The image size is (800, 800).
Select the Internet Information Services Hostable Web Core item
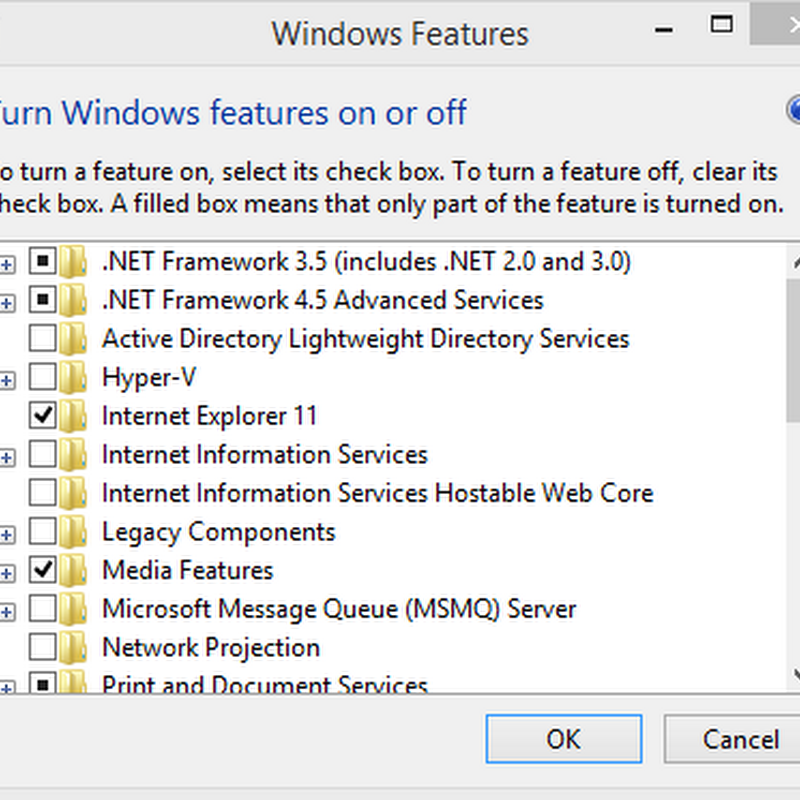coord(377,493)
